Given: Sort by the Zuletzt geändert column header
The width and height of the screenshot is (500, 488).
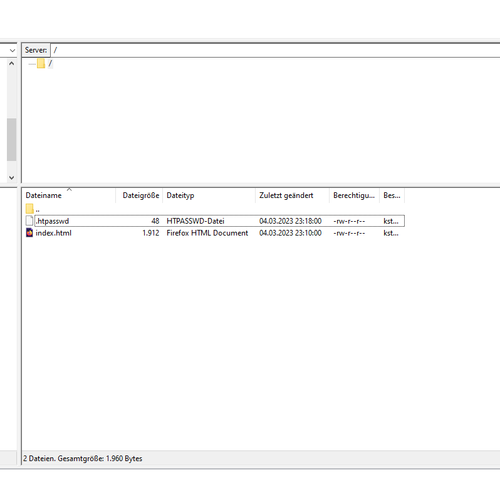Looking at the screenshot, I should [x=292, y=195].
